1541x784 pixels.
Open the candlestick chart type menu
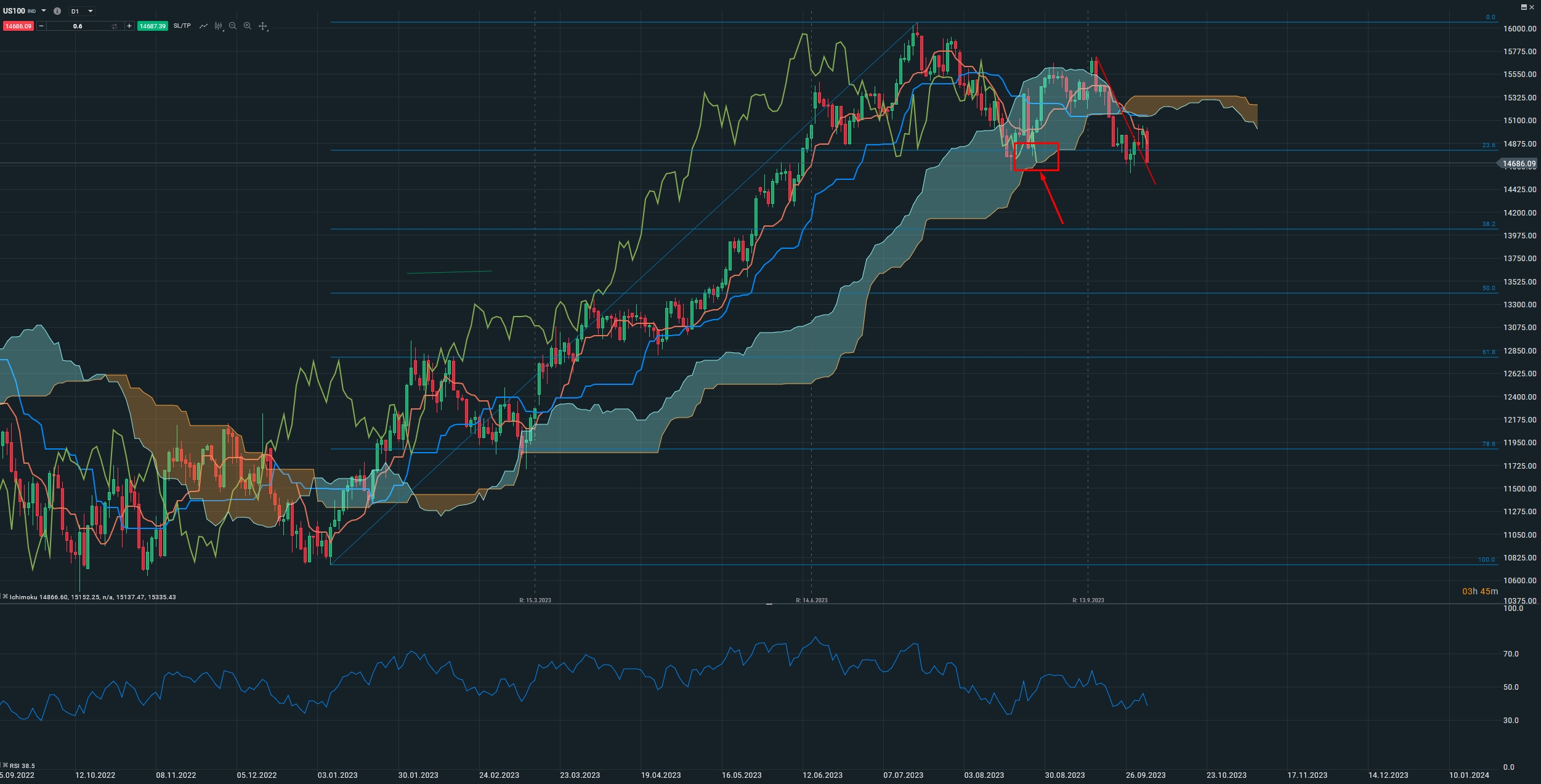(218, 26)
